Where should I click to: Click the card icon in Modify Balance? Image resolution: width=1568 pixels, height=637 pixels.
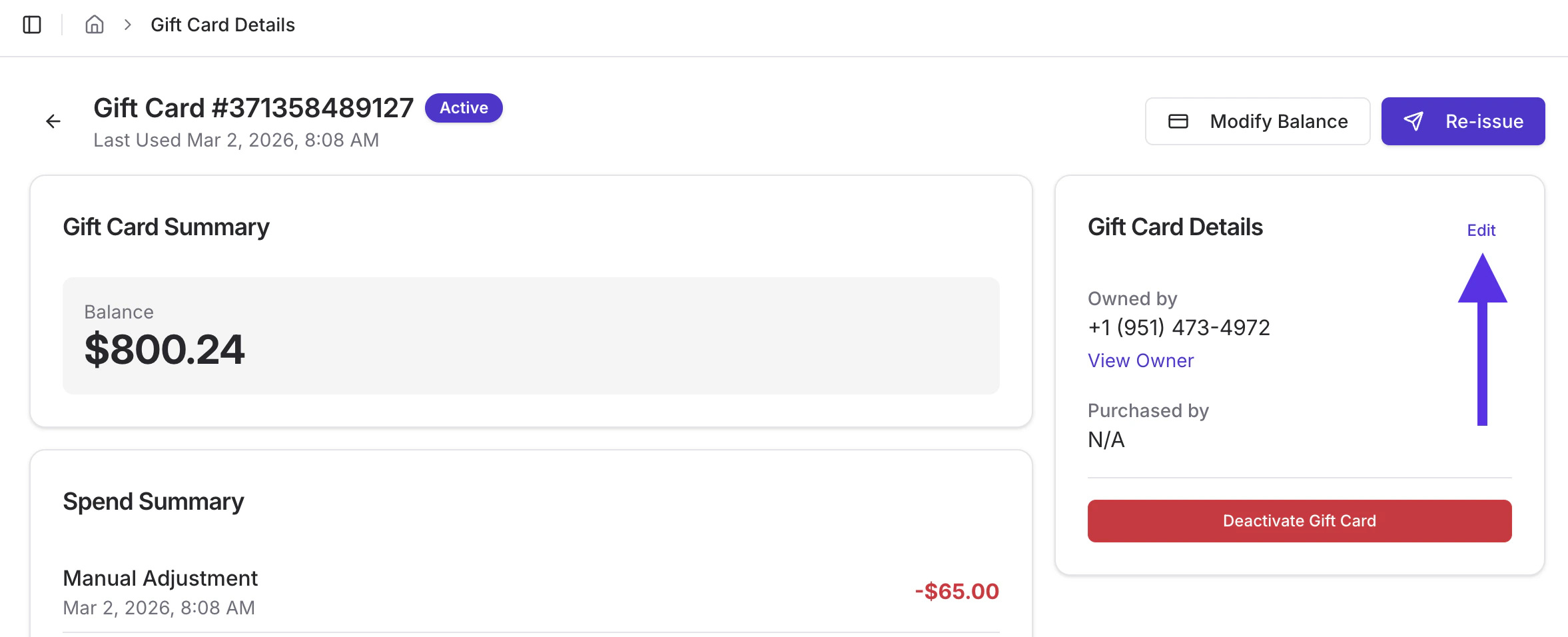[x=1178, y=121]
